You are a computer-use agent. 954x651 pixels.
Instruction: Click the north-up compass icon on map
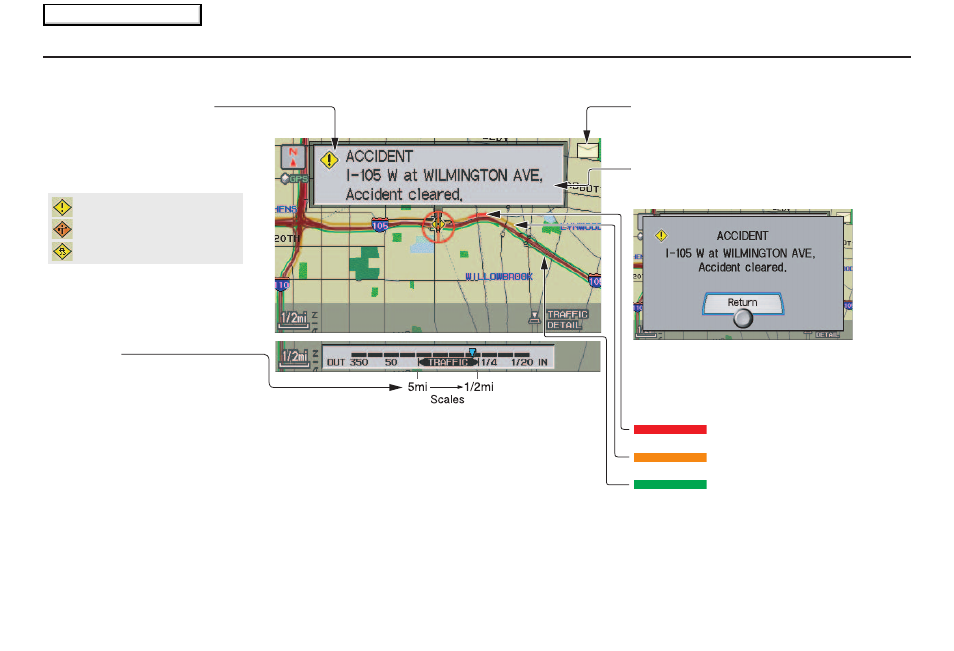tap(293, 157)
